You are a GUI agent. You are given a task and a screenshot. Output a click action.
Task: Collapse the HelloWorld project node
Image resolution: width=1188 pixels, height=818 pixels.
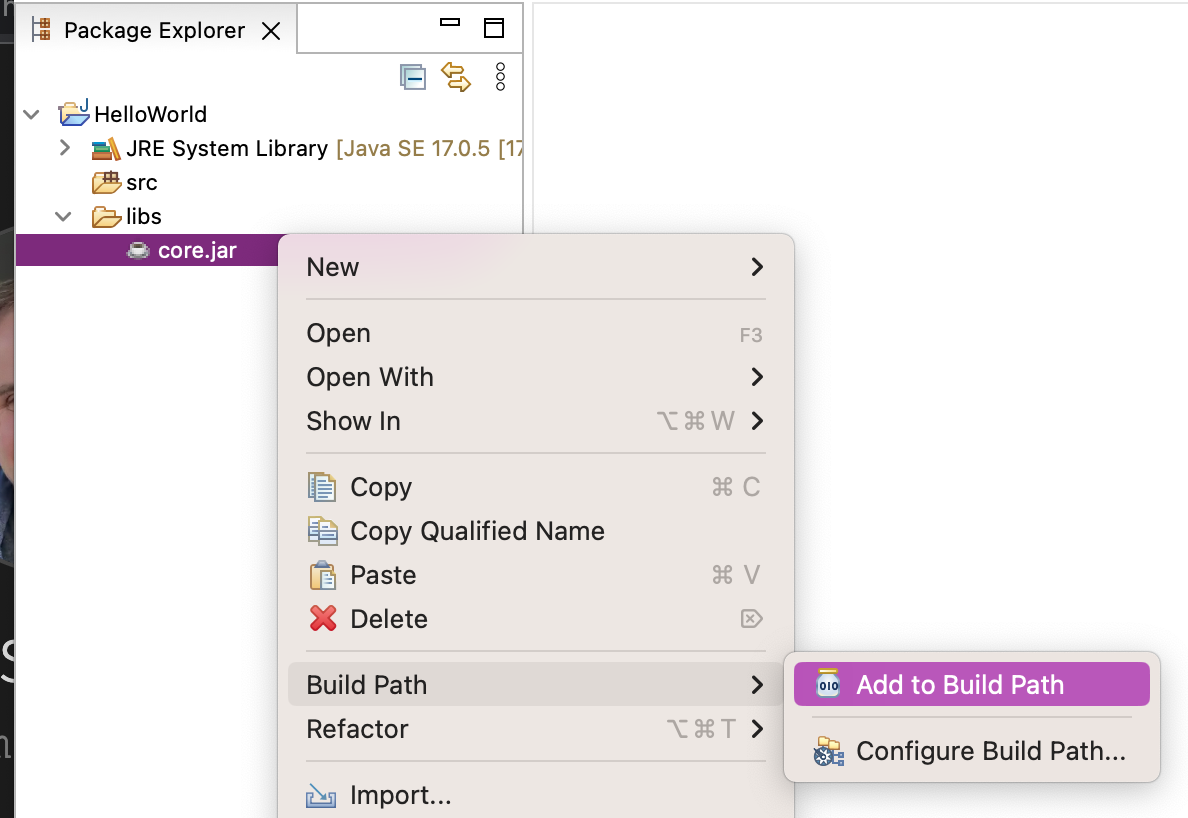pos(33,114)
